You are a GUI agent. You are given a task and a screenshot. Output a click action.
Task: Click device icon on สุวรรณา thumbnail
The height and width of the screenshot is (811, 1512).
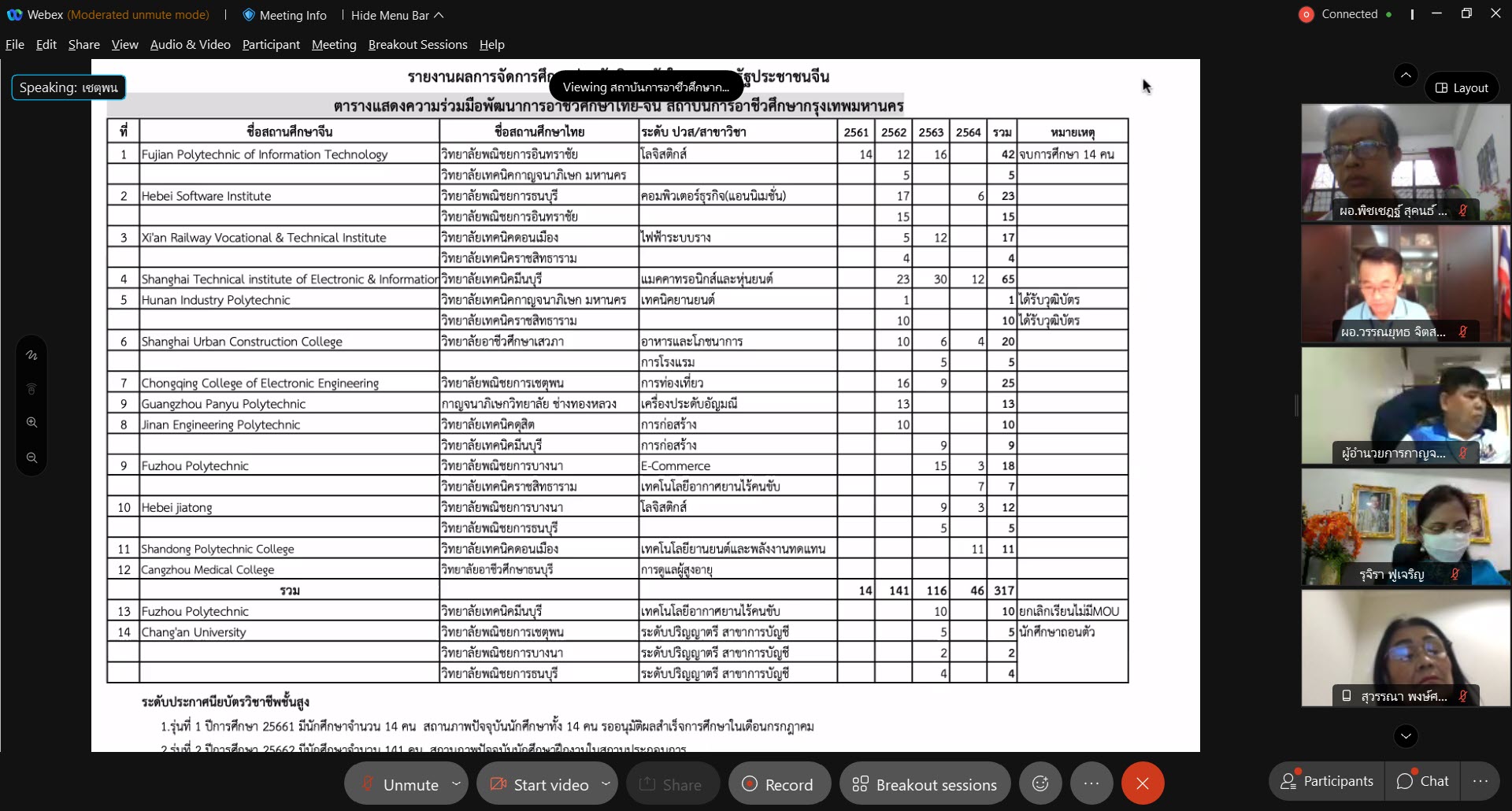pos(1347,696)
